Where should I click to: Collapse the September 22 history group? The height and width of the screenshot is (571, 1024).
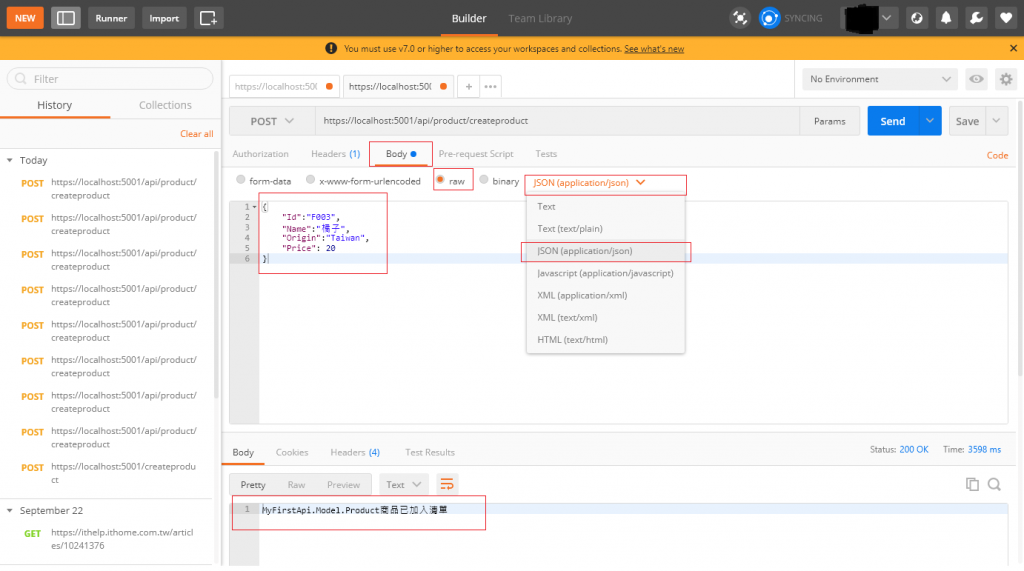10,510
